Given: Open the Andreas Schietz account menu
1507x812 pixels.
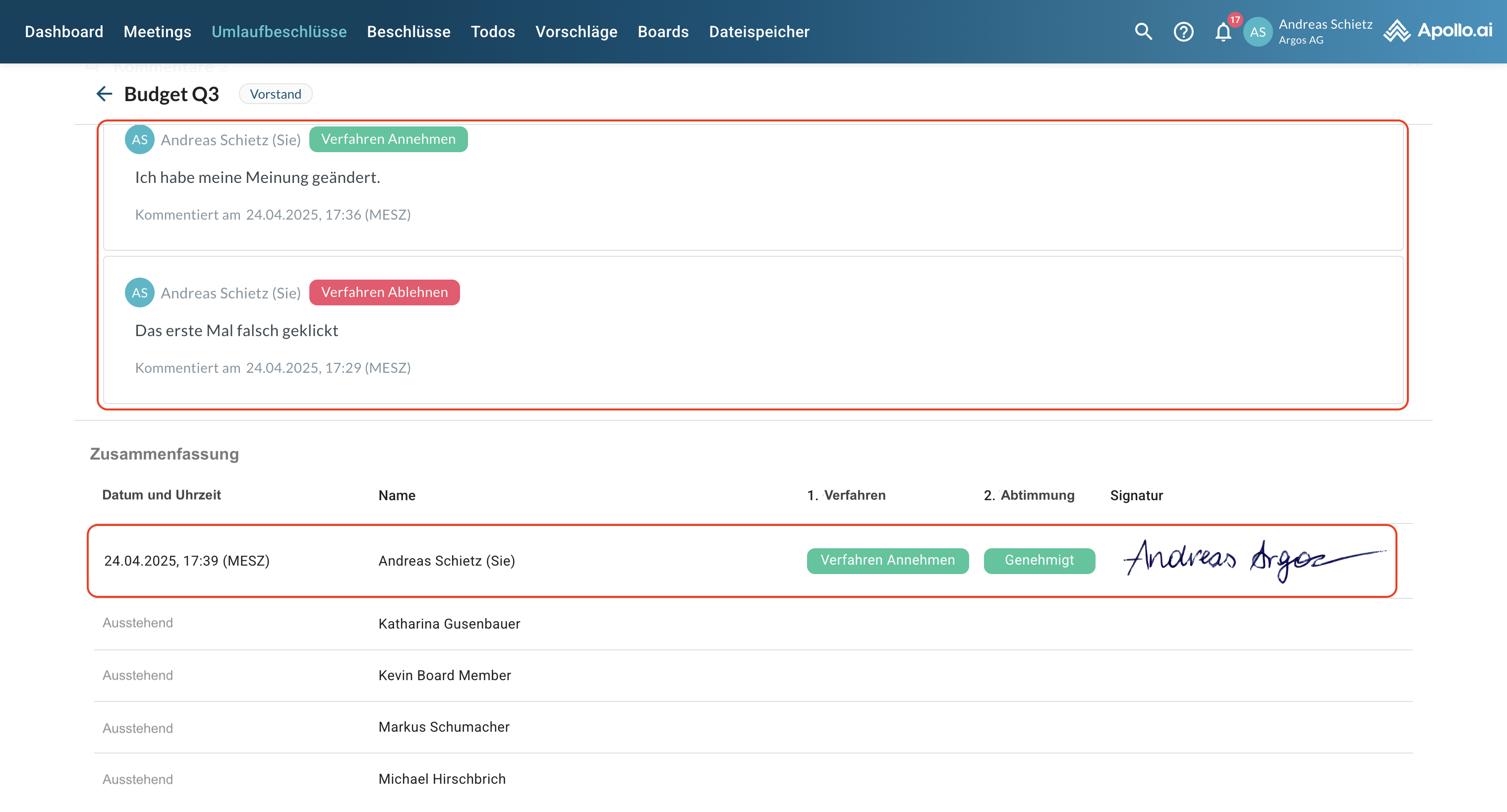Looking at the screenshot, I should 1325,32.
